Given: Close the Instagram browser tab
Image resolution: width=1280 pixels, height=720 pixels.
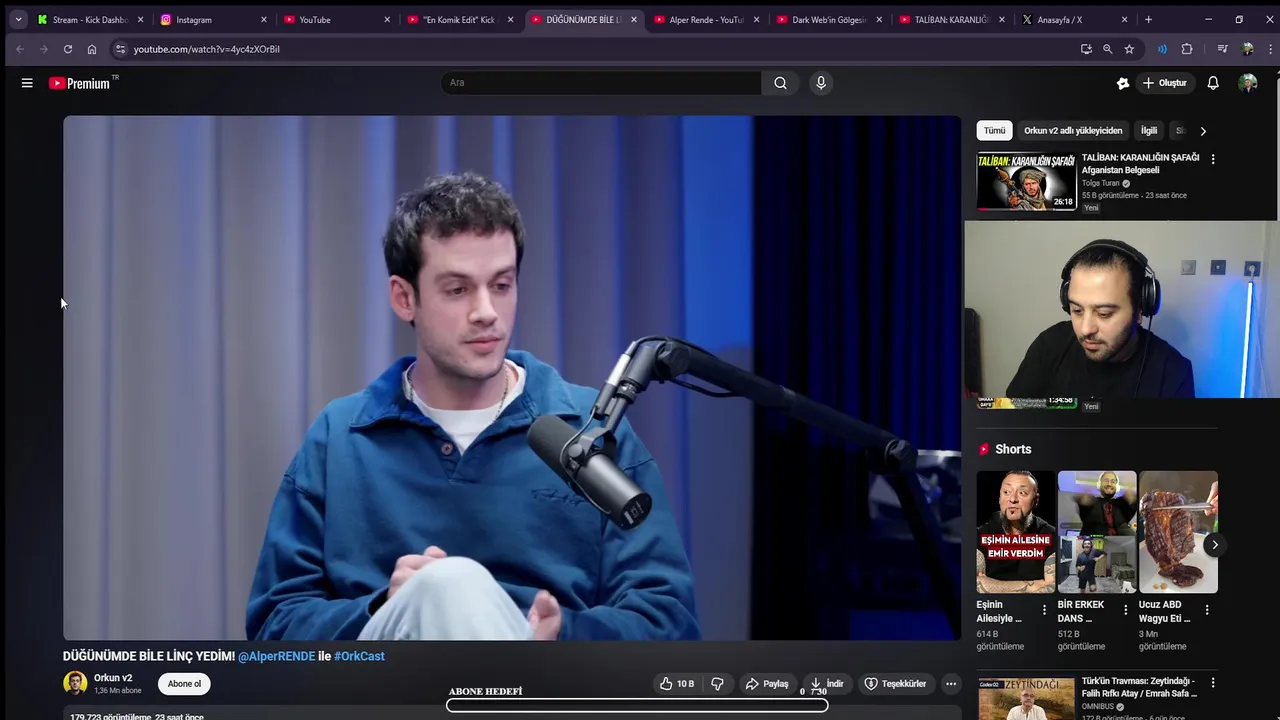Looking at the screenshot, I should (264, 19).
